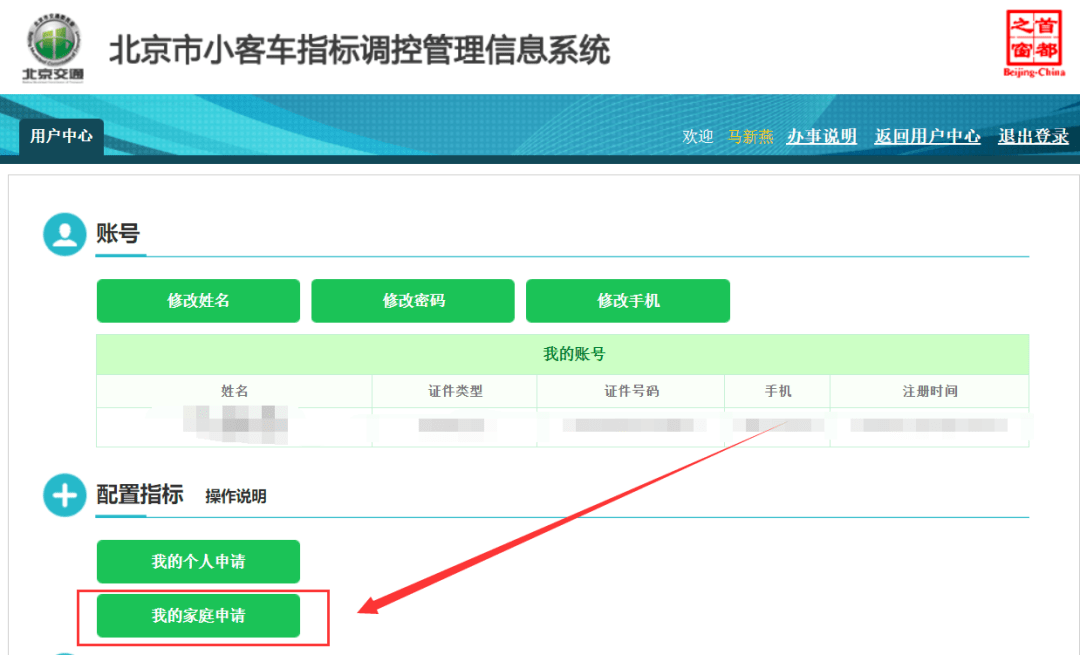Switch to the 用户中心 tab
Viewport: 1080px width, 655px height.
pos(61,136)
